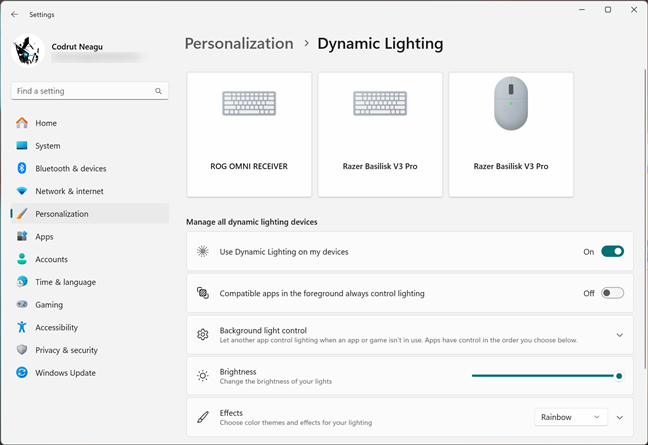Click the user profile avatar picture
648x445 pixels.
click(x=28, y=50)
